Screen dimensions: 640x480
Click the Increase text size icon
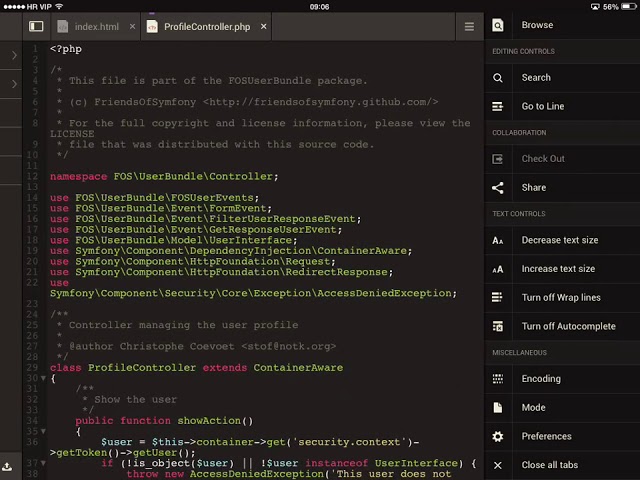coord(498,269)
